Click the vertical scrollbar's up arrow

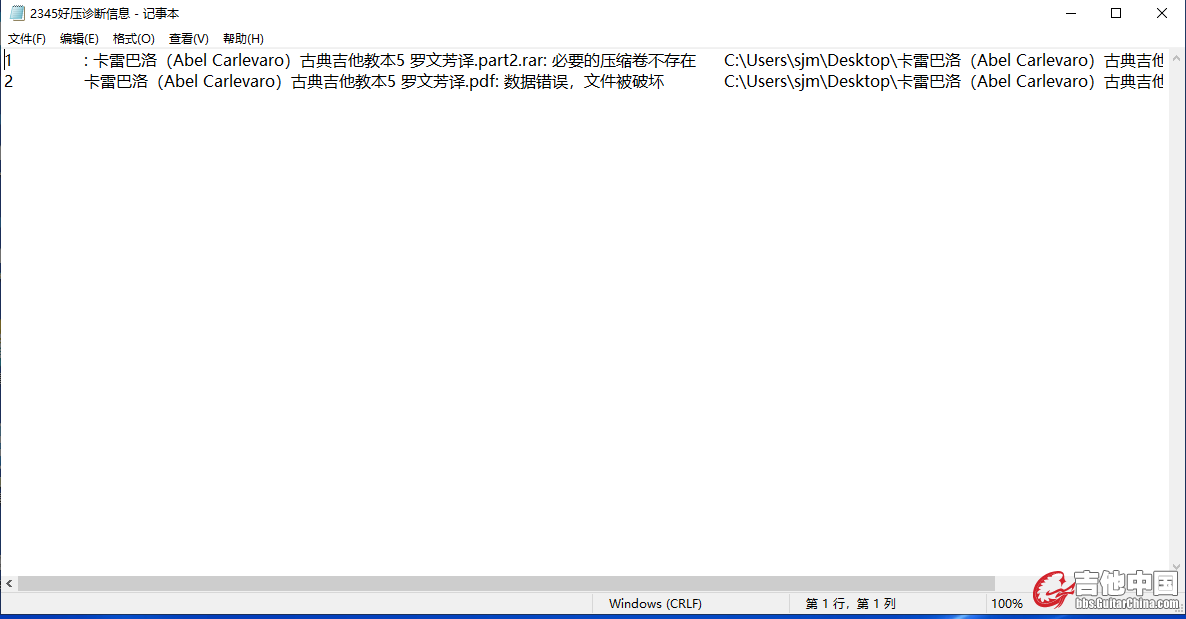pyautogui.click(x=1176, y=57)
